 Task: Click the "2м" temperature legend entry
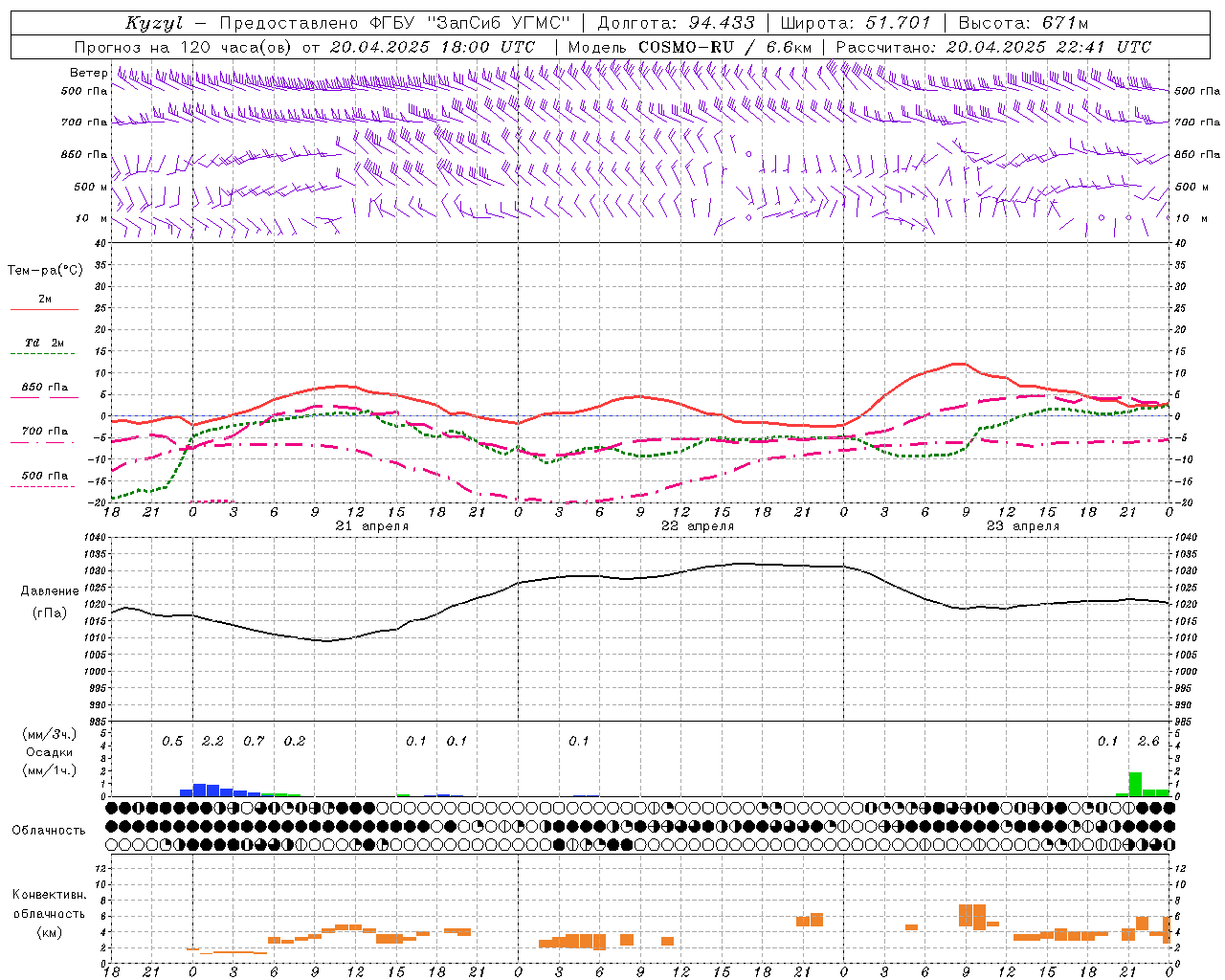point(45,299)
